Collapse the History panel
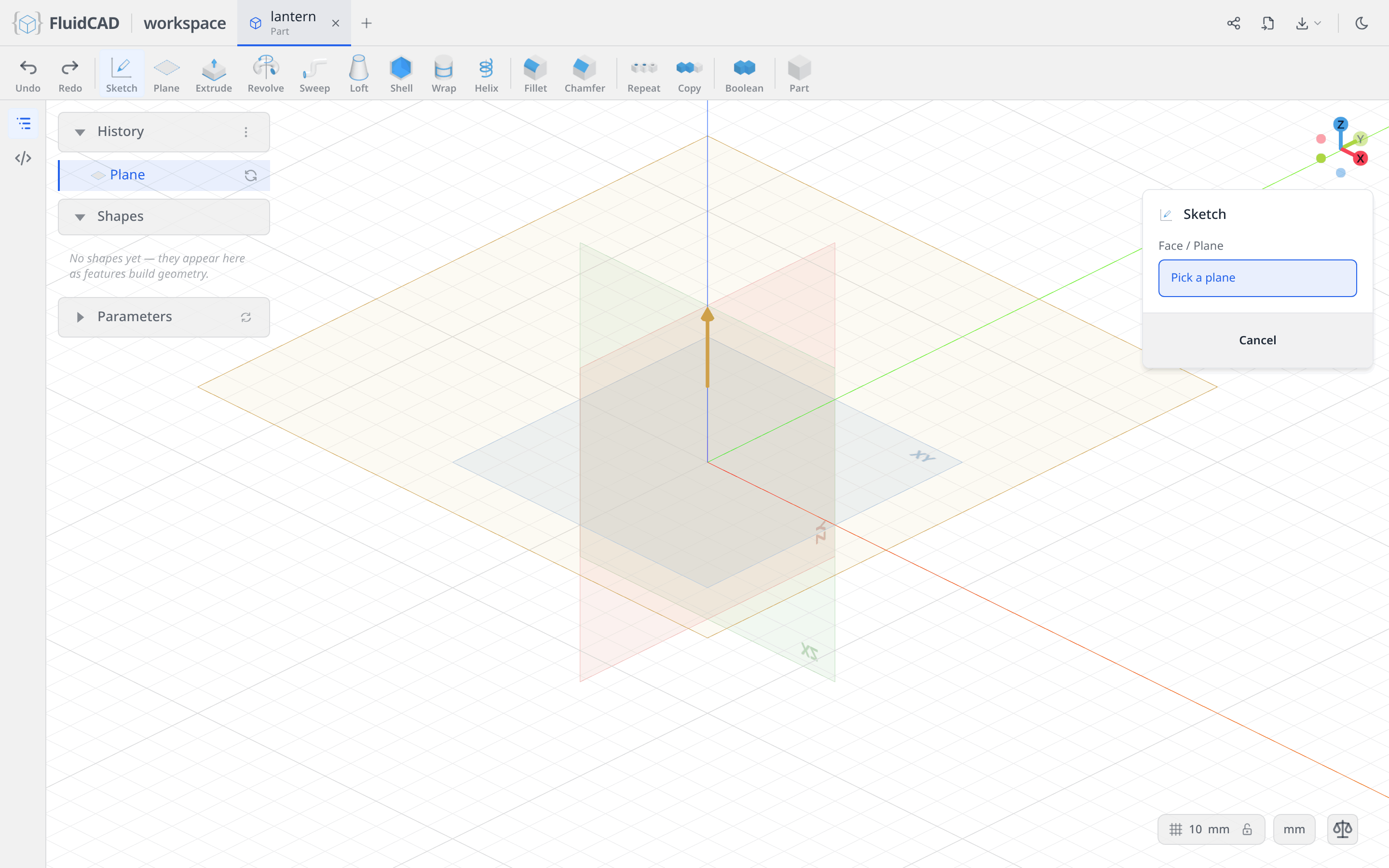 (80, 132)
